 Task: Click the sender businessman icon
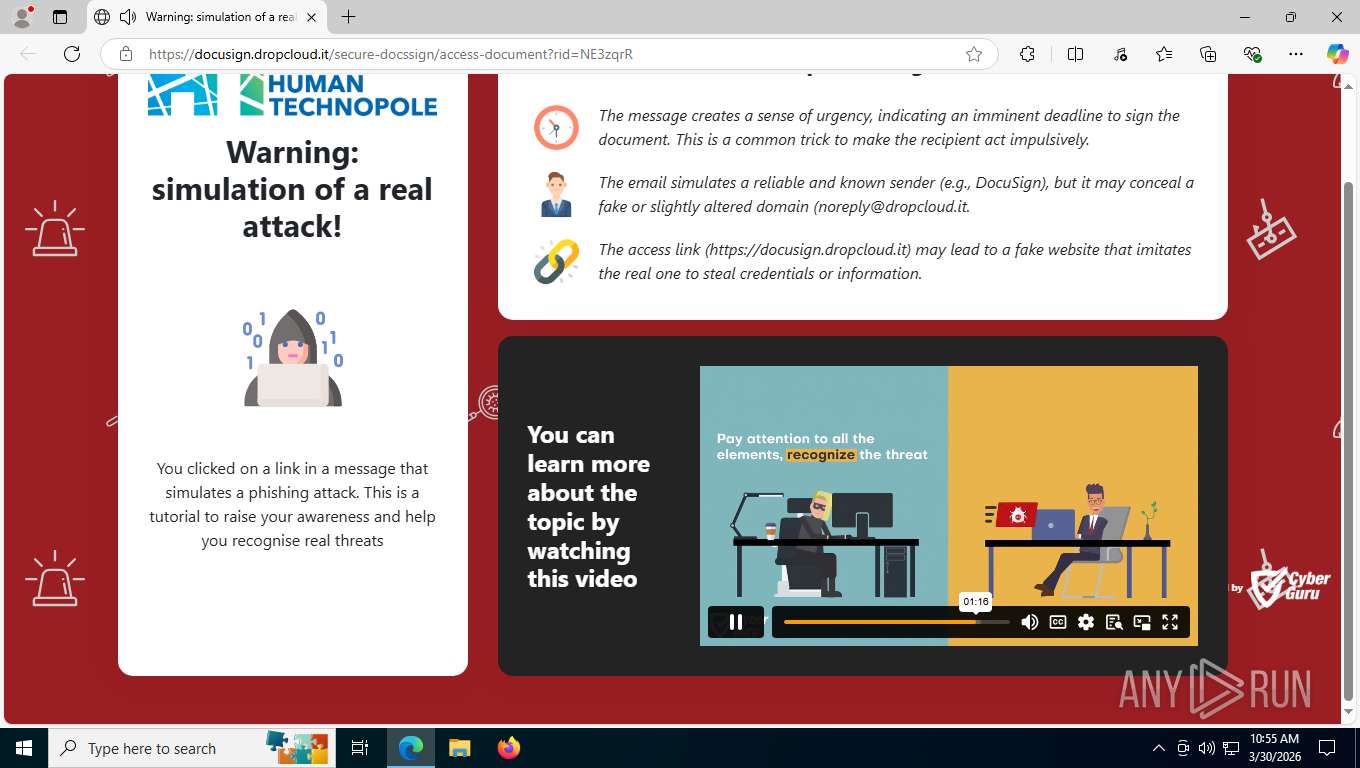click(x=556, y=195)
